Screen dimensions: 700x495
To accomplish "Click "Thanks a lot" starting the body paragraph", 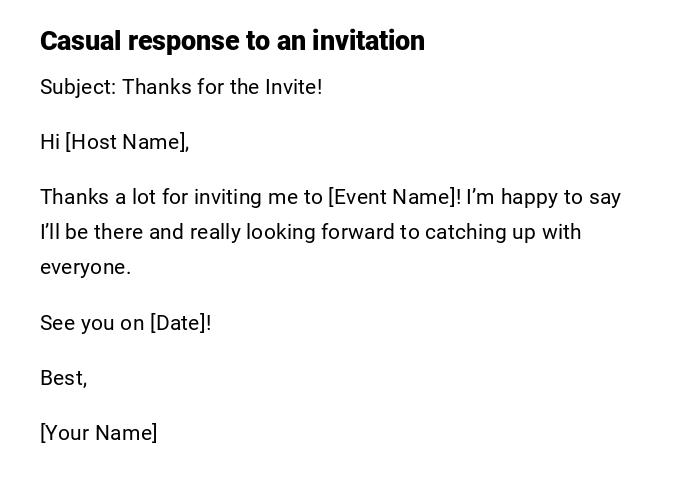I will click(95, 197).
